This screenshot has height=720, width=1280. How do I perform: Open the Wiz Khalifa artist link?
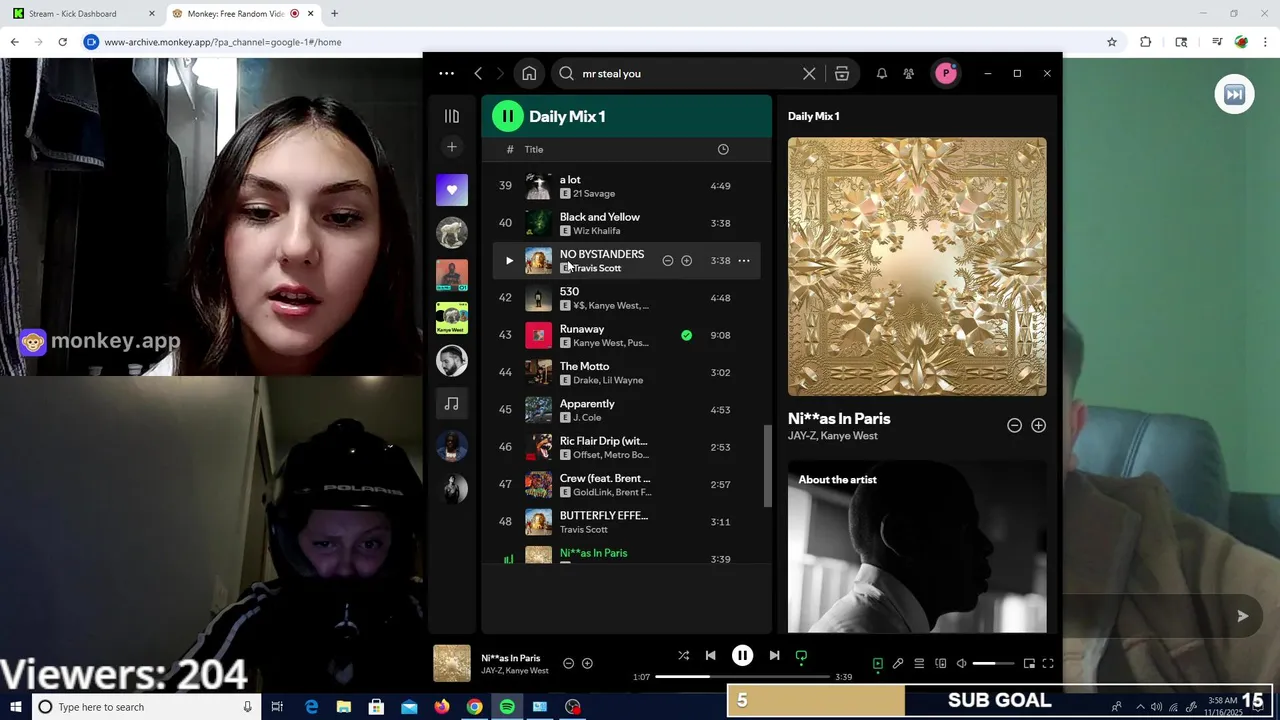point(597,231)
